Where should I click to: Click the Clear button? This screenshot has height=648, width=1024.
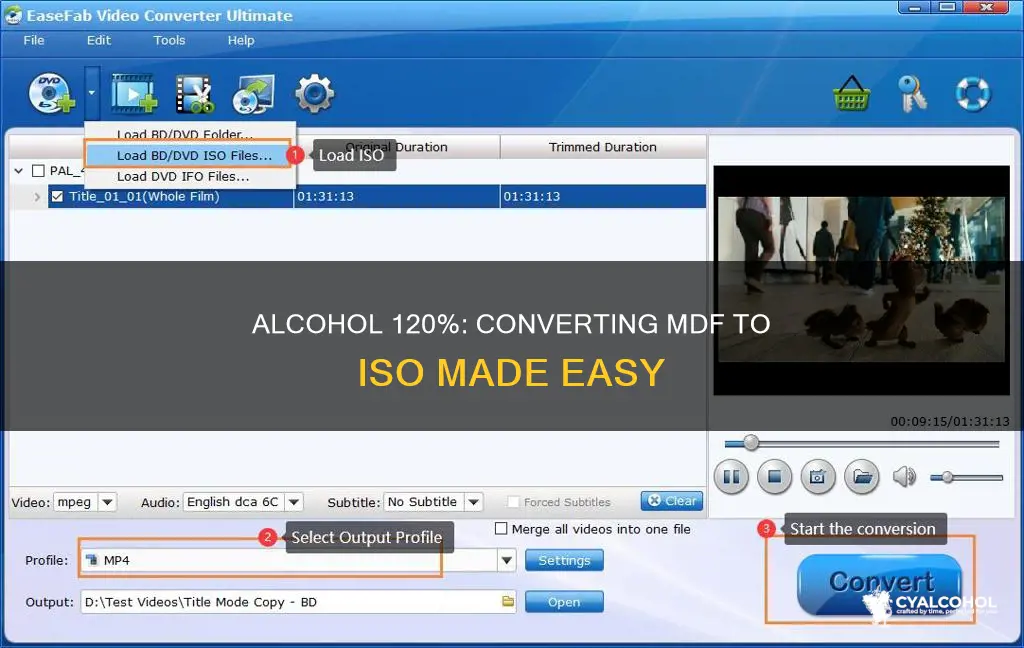[672, 500]
